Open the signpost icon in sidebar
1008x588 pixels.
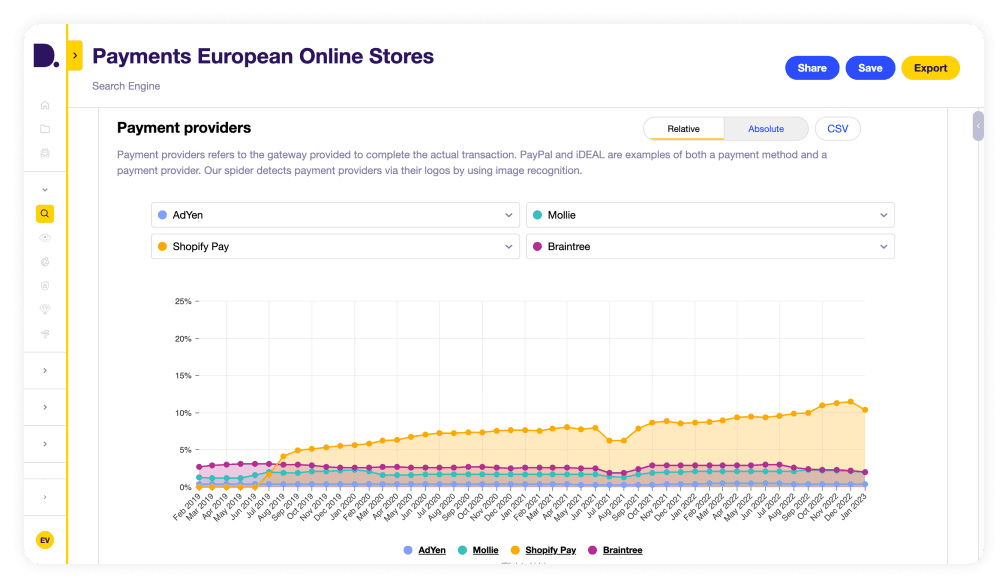point(45,334)
